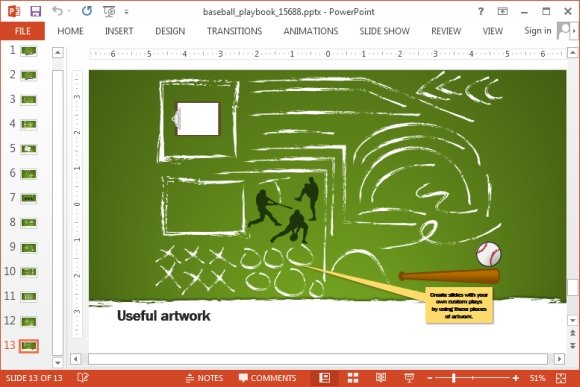Viewport: 580px width, 387px height.
Task: Save the presentation with the floppy disk icon
Action: pos(36,11)
